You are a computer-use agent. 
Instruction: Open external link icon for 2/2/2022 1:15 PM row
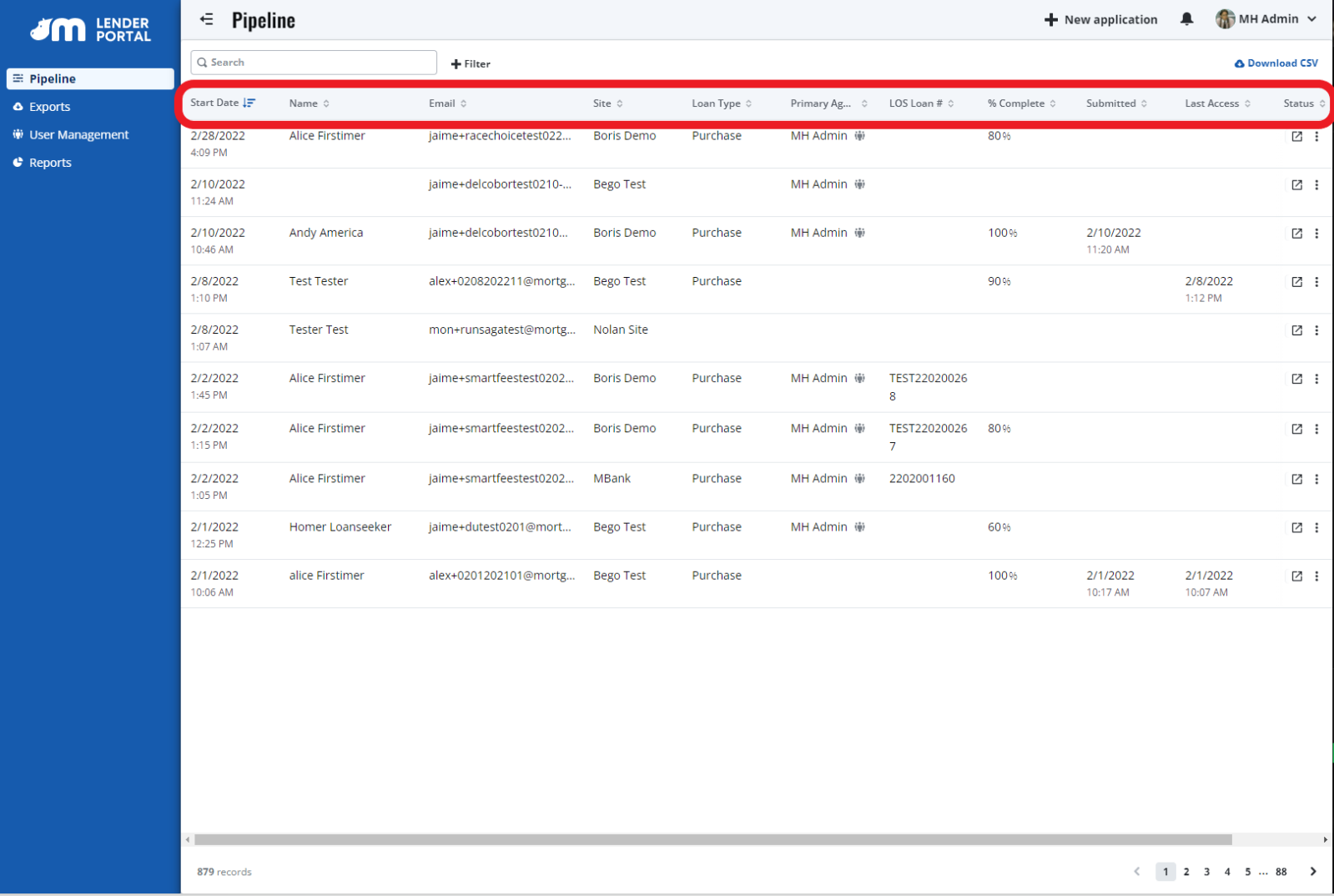(x=1296, y=428)
